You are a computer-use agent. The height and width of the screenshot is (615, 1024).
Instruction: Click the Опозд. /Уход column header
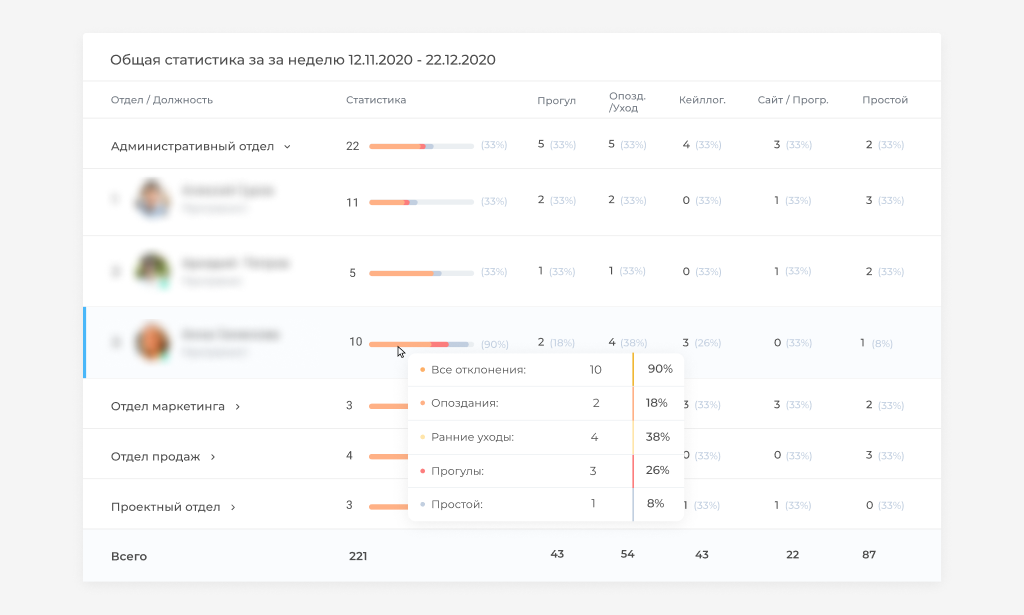click(x=627, y=101)
